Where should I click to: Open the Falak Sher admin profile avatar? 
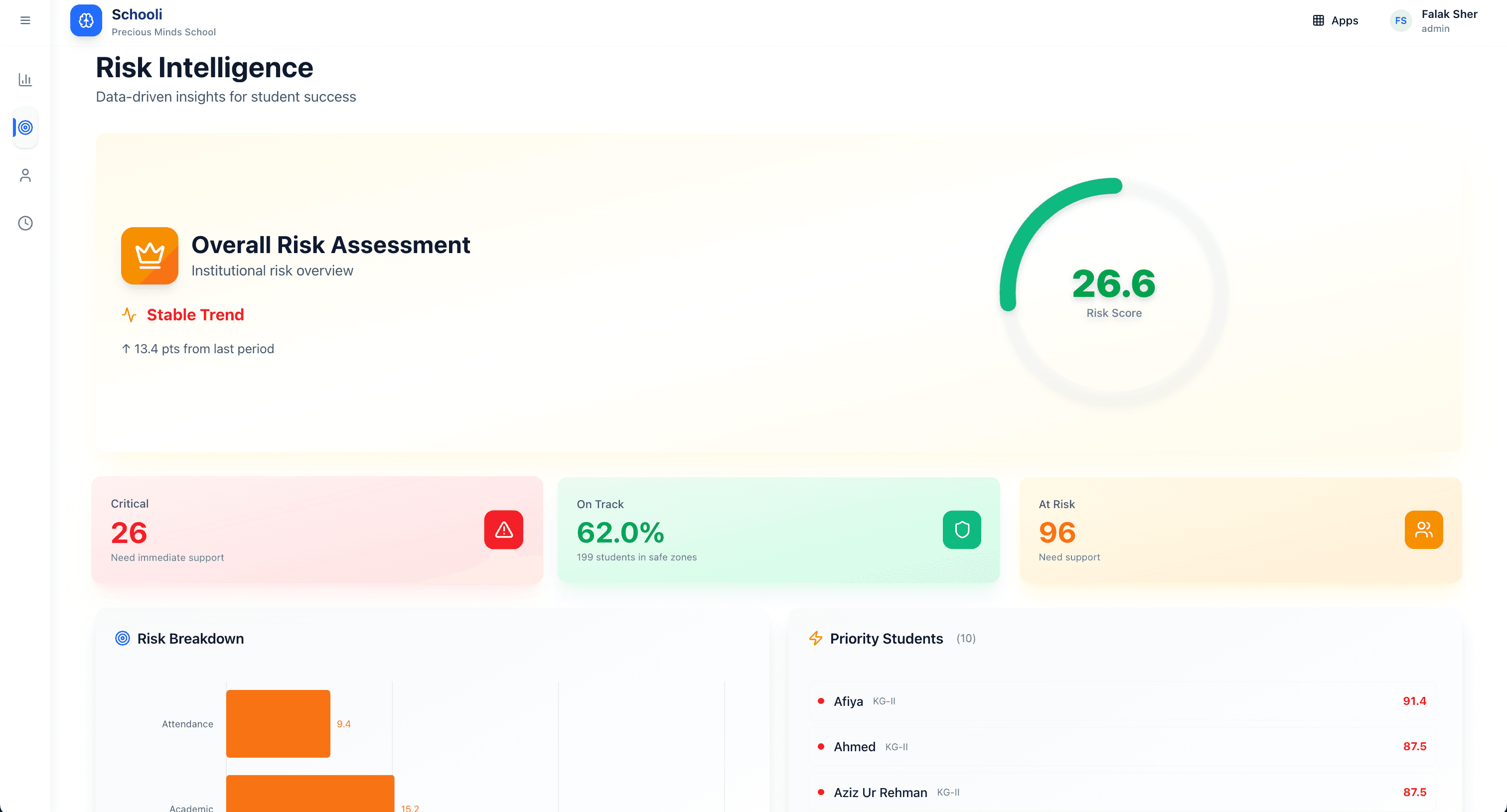(x=1401, y=20)
